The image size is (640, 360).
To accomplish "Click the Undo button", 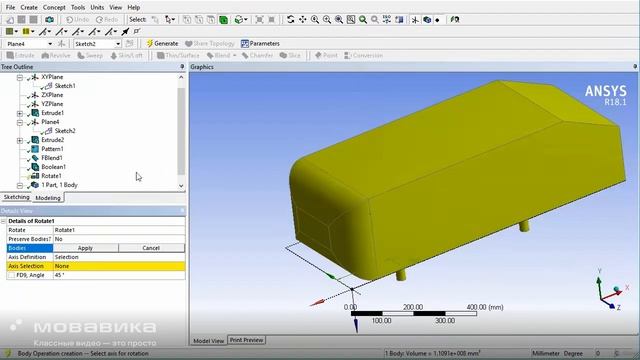I will tap(77, 20).
